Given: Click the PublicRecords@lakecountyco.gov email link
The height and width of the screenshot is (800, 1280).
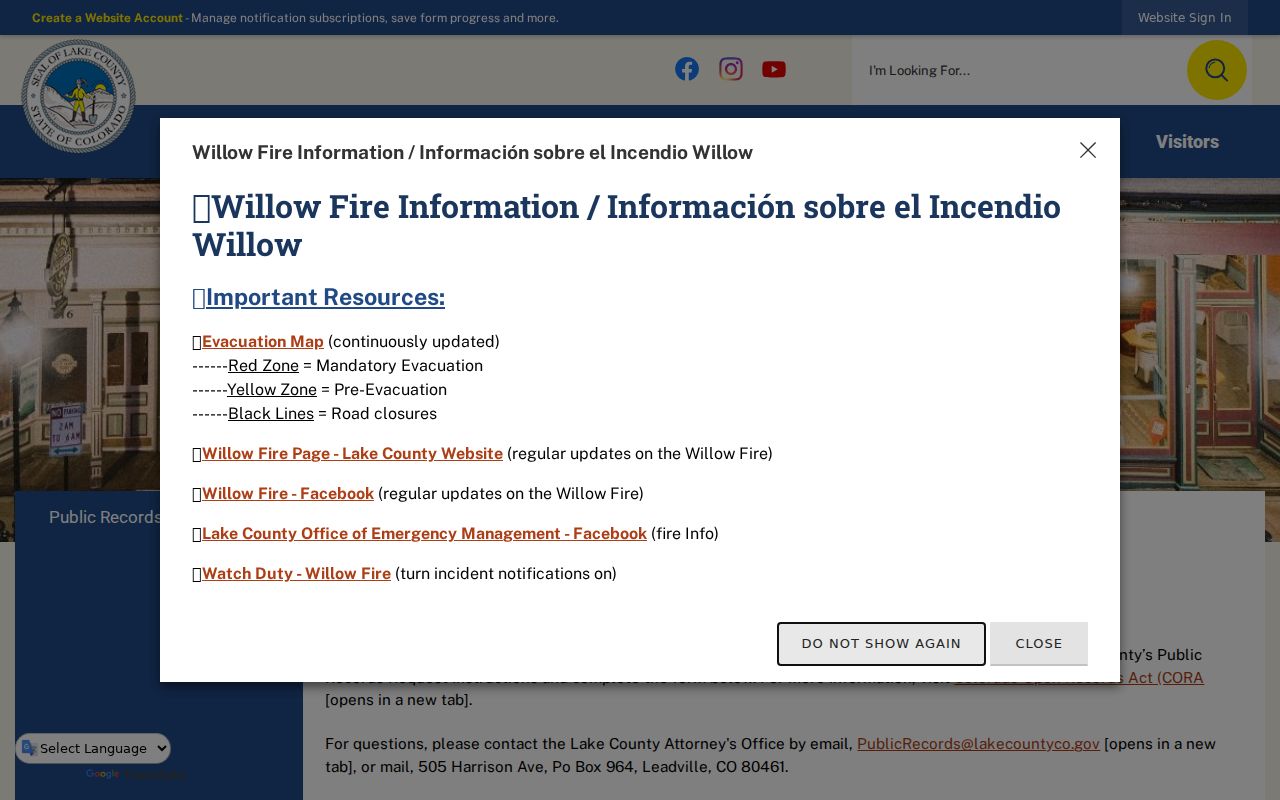Looking at the screenshot, I should tap(978, 744).
